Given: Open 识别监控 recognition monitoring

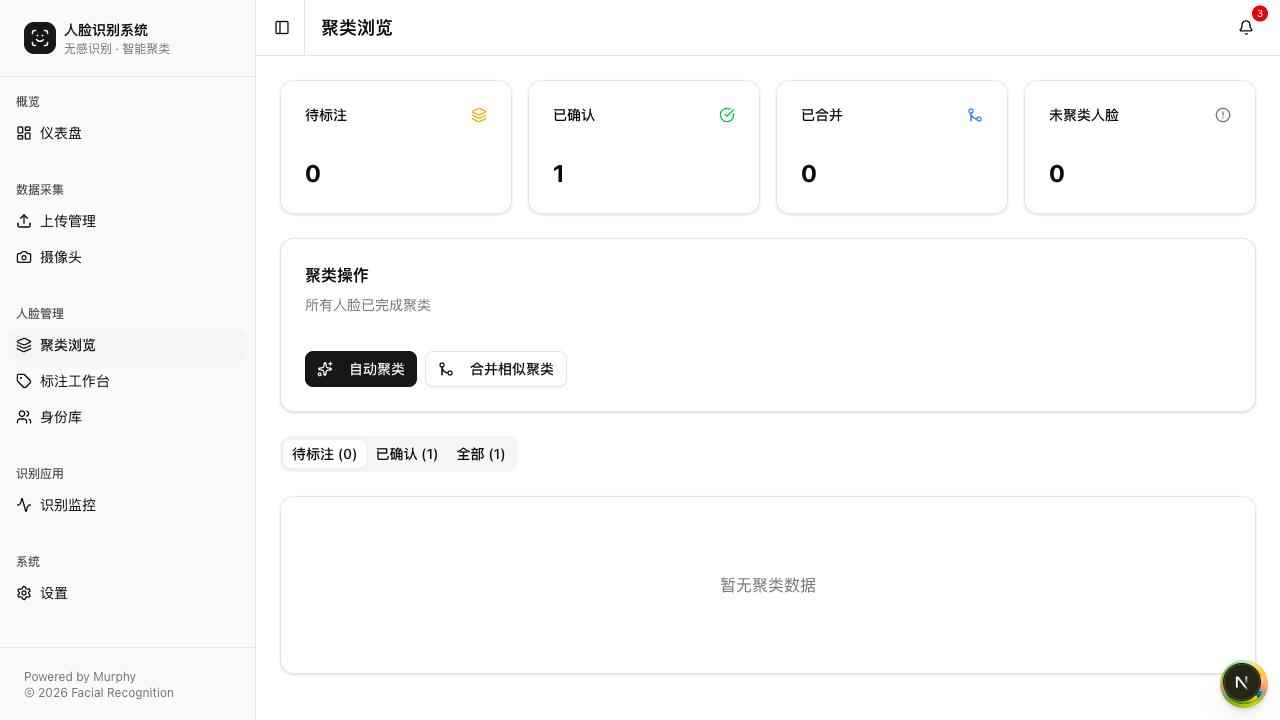Looking at the screenshot, I should (x=68, y=505).
